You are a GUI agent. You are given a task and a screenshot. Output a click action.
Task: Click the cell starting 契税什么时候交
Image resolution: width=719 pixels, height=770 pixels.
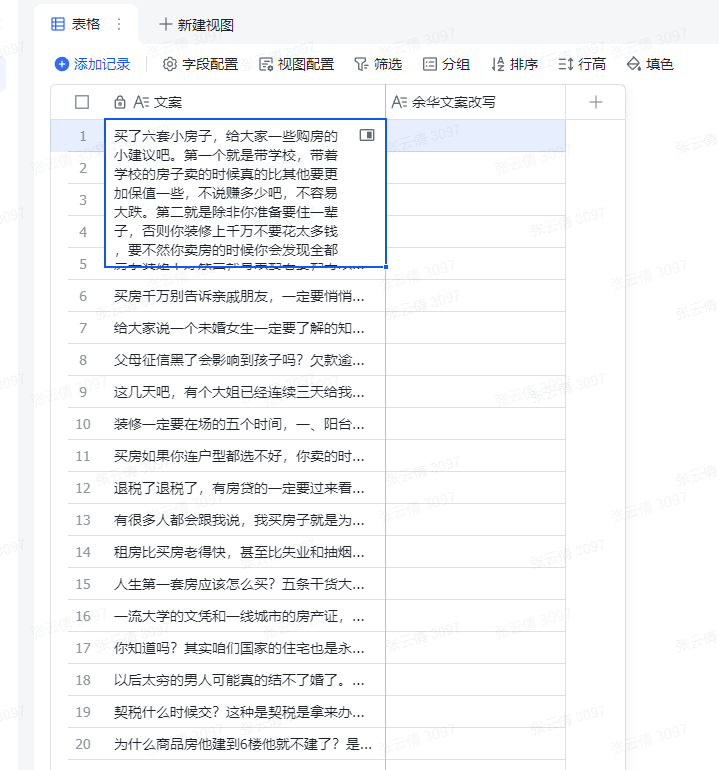(x=245, y=712)
